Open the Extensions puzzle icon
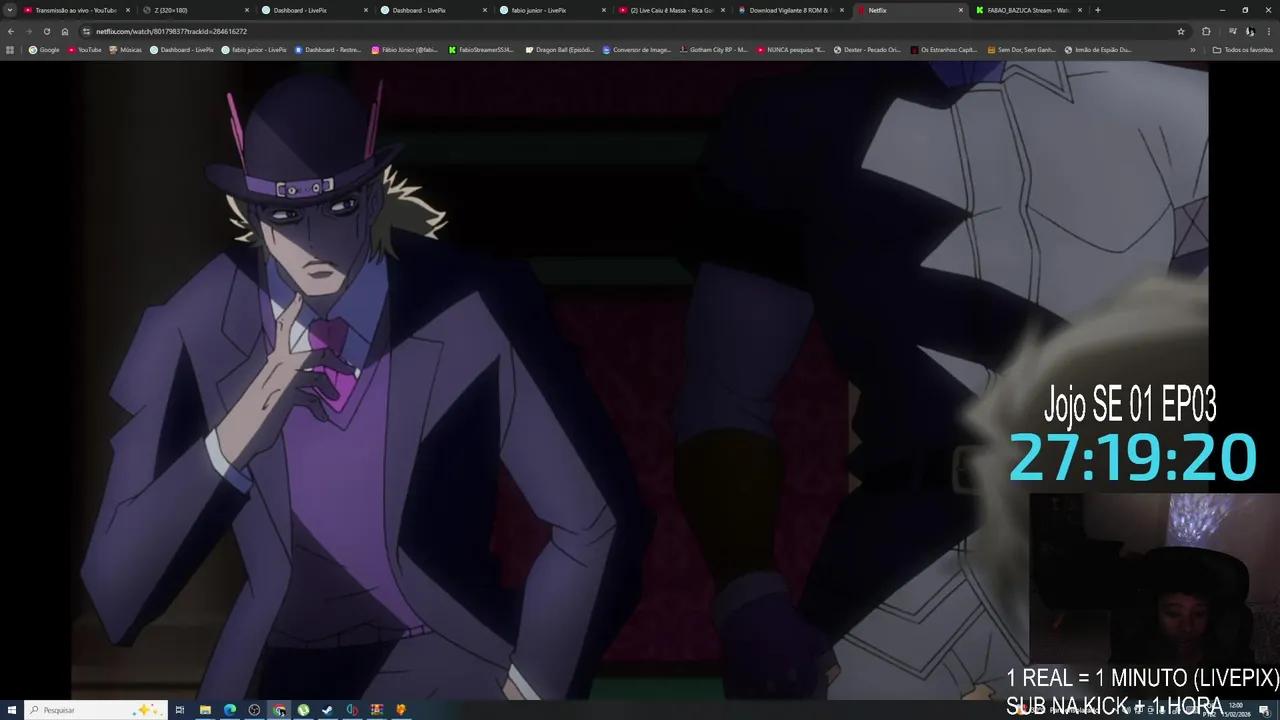Viewport: 1280px width, 720px height. click(1206, 31)
